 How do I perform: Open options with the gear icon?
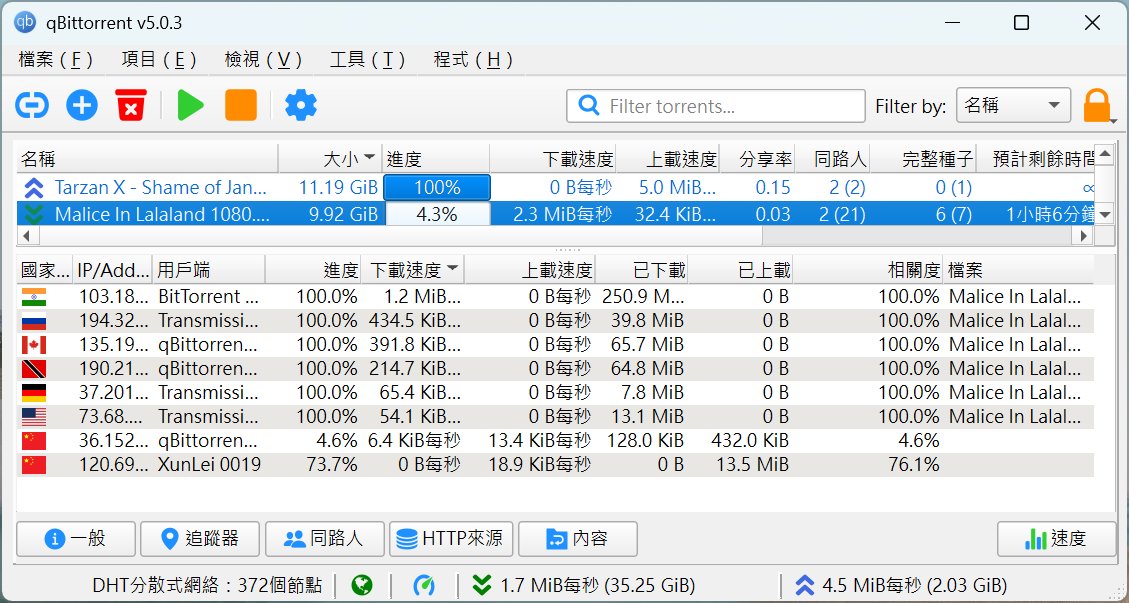pyautogui.click(x=300, y=105)
